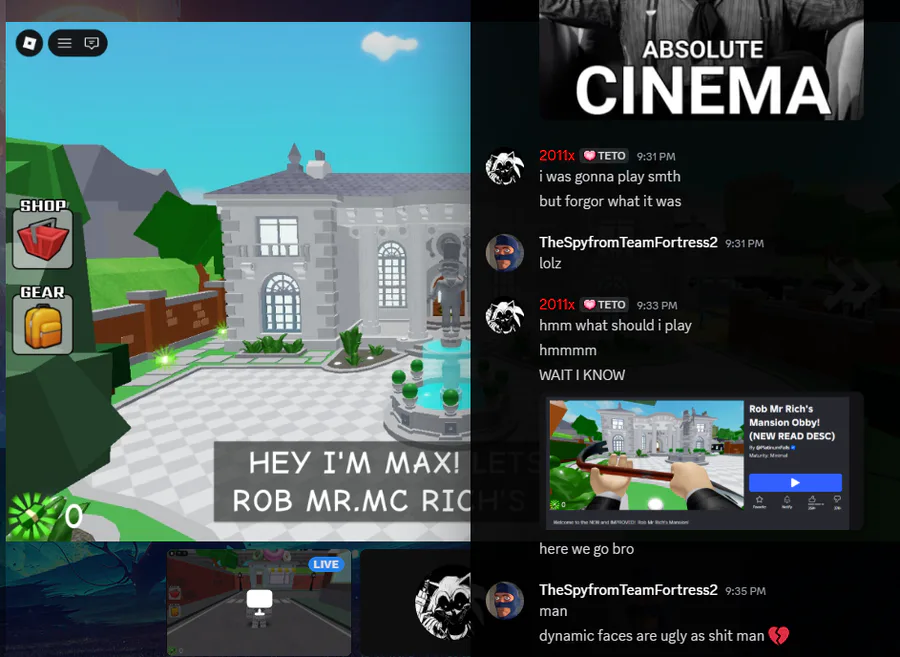
Task: Click 2011x avatar beside 9:31 PM message
Action: click(x=505, y=166)
